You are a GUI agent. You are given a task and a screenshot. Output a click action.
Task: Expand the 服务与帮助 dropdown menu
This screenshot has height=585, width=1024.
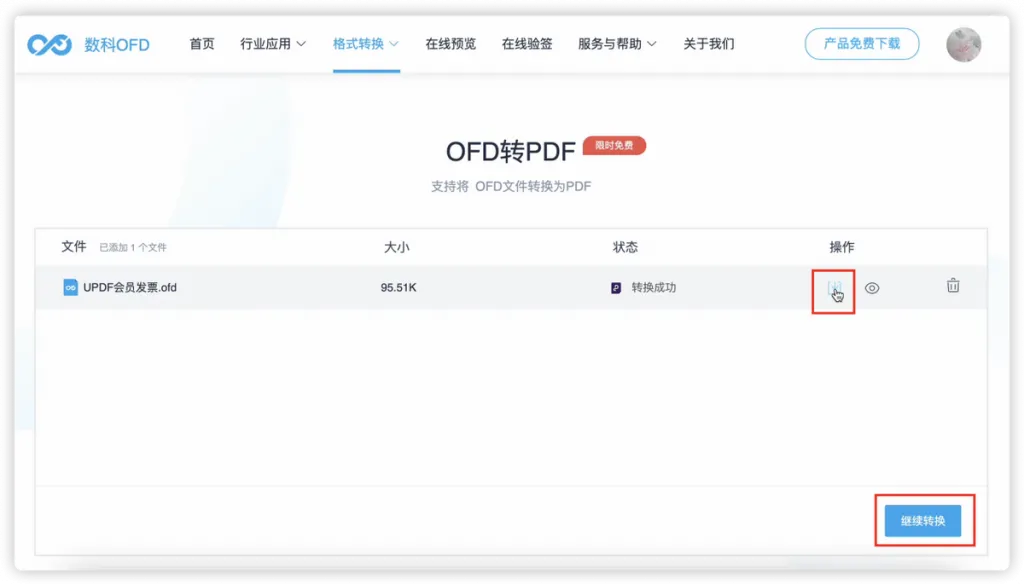coord(617,44)
